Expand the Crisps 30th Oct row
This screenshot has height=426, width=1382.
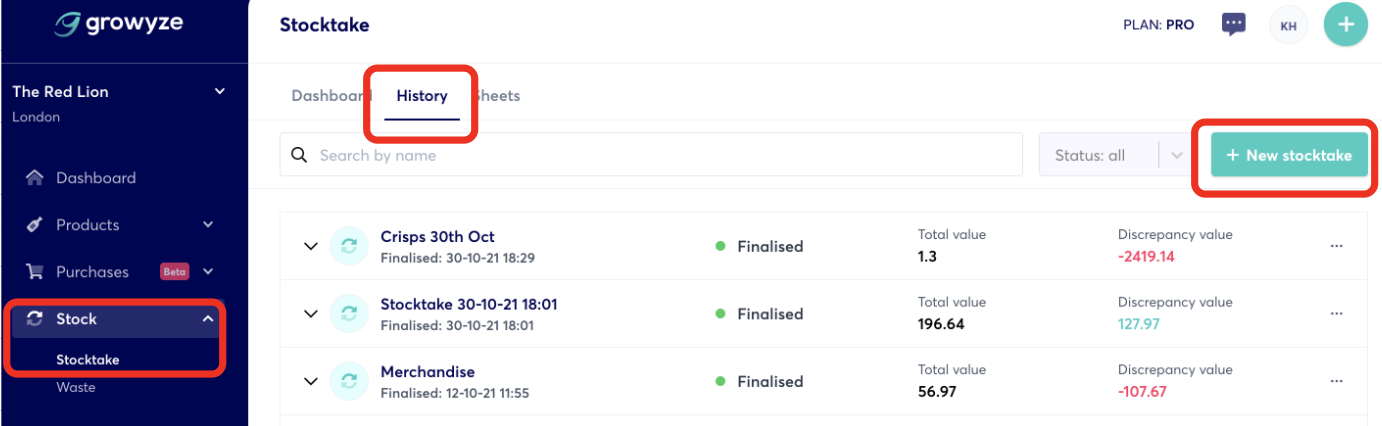pyautogui.click(x=311, y=246)
